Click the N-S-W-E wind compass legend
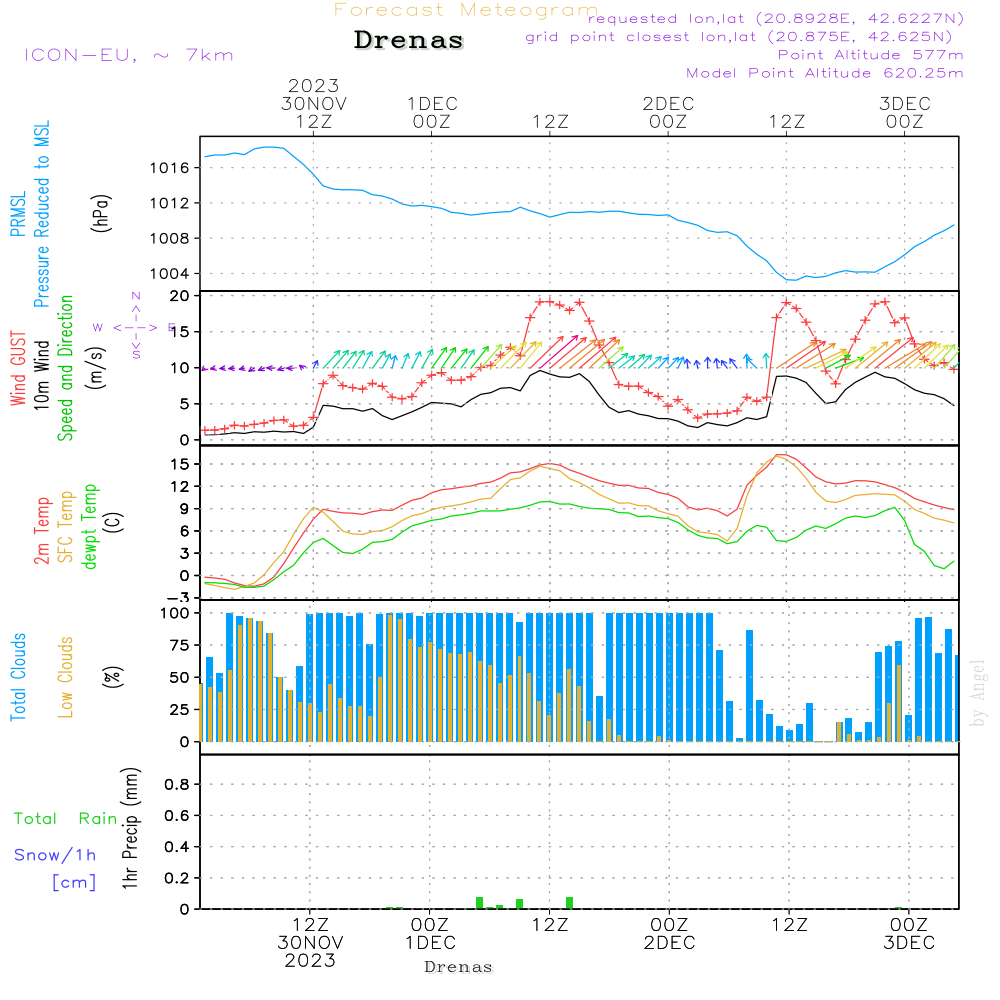The height and width of the screenshot is (1000, 1000). tap(135, 327)
